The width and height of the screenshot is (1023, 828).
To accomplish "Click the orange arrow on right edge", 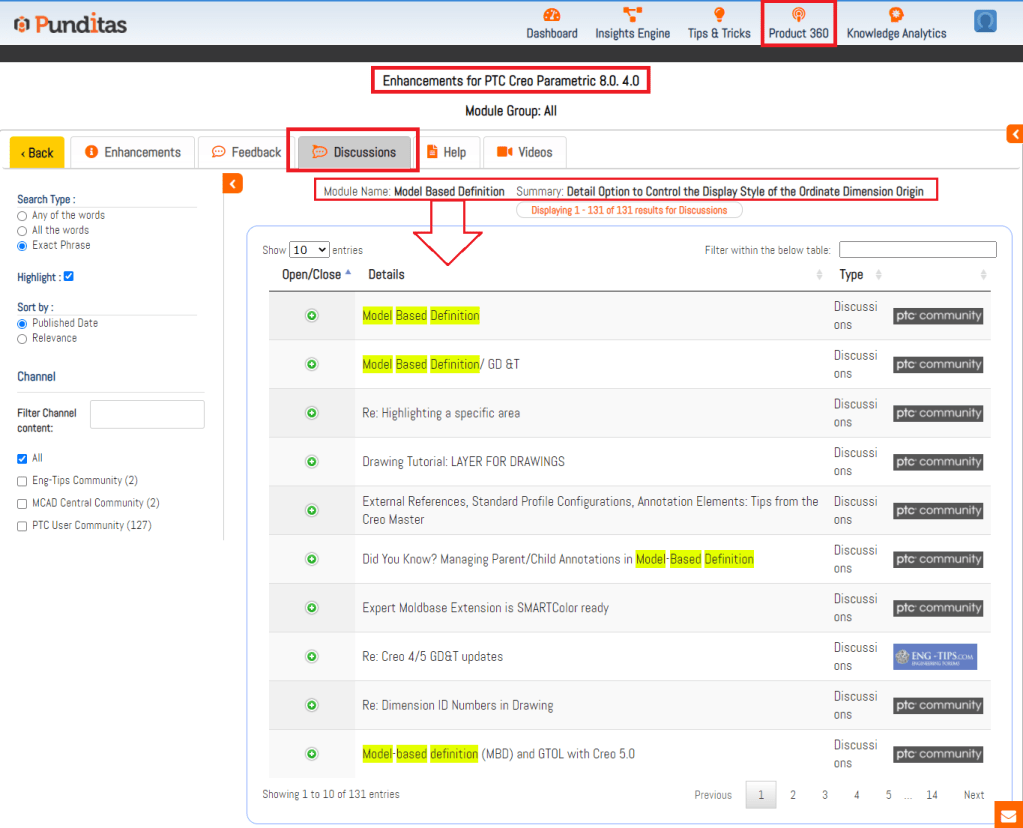I will click(x=1014, y=134).
